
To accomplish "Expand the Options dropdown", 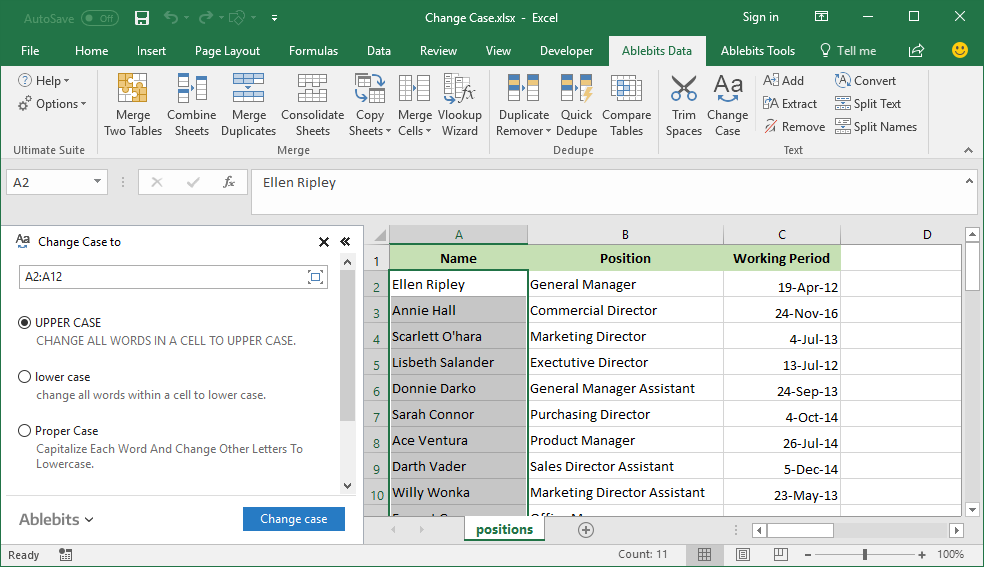I will click(52, 103).
